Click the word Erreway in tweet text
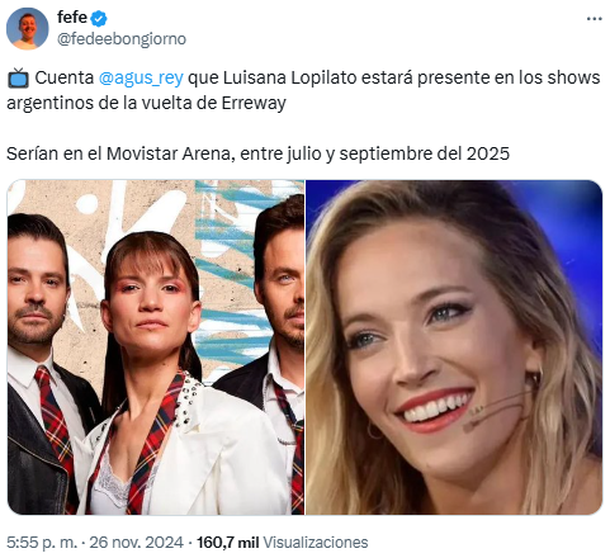The image size is (610, 558). pos(254,103)
